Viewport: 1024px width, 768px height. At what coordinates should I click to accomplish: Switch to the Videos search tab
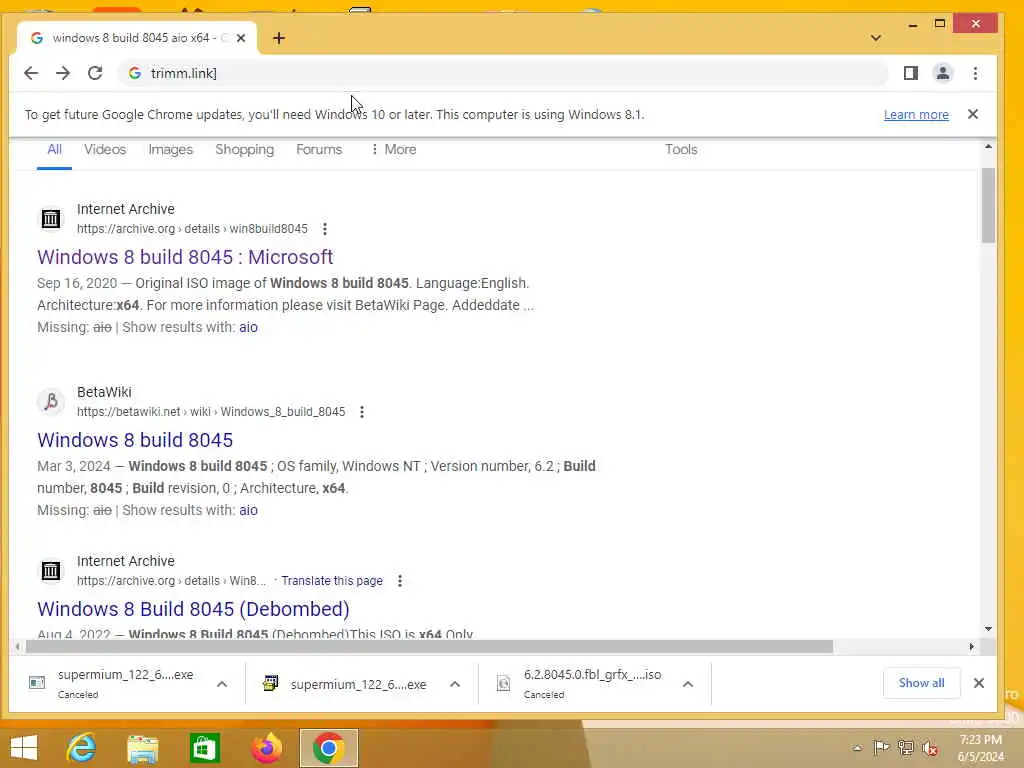[104, 150]
